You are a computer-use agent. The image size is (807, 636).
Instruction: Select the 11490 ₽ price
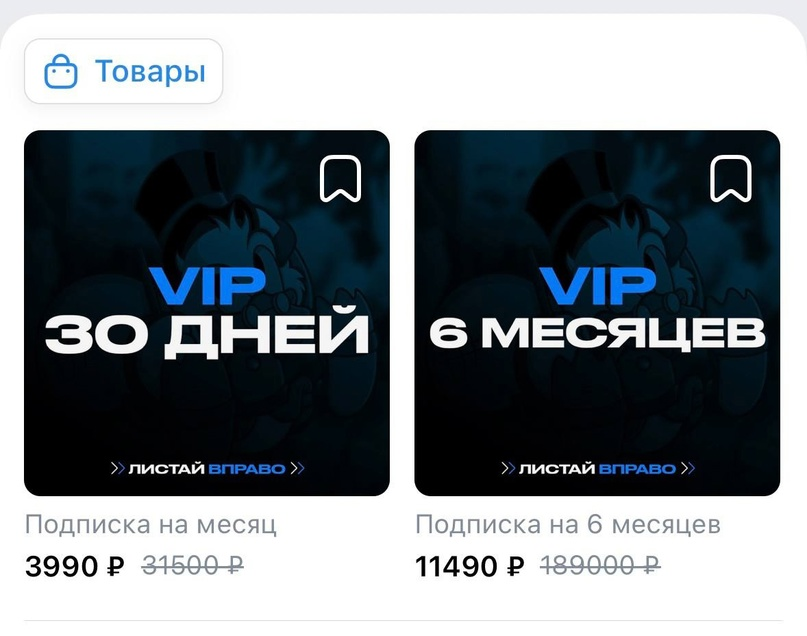click(x=469, y=567)
